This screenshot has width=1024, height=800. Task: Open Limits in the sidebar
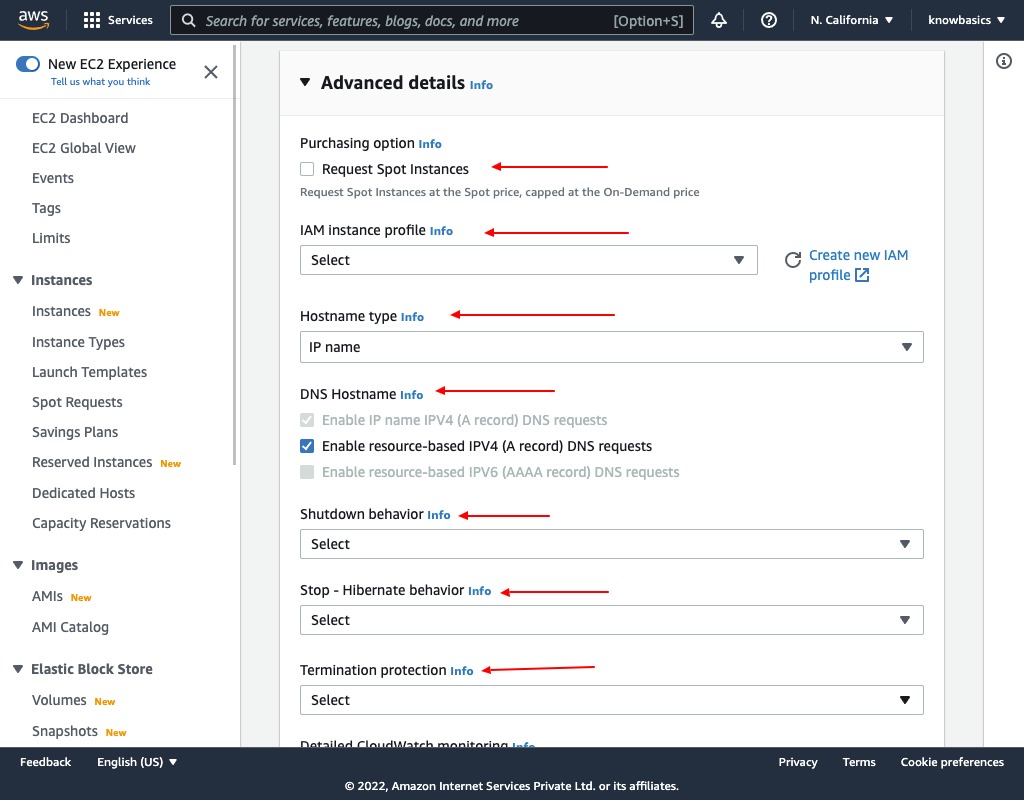click(51, 238)
